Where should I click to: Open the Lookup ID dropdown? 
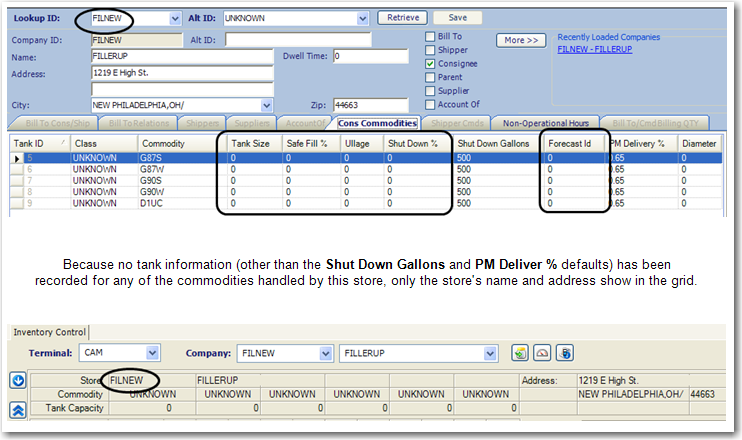(174, 18)
